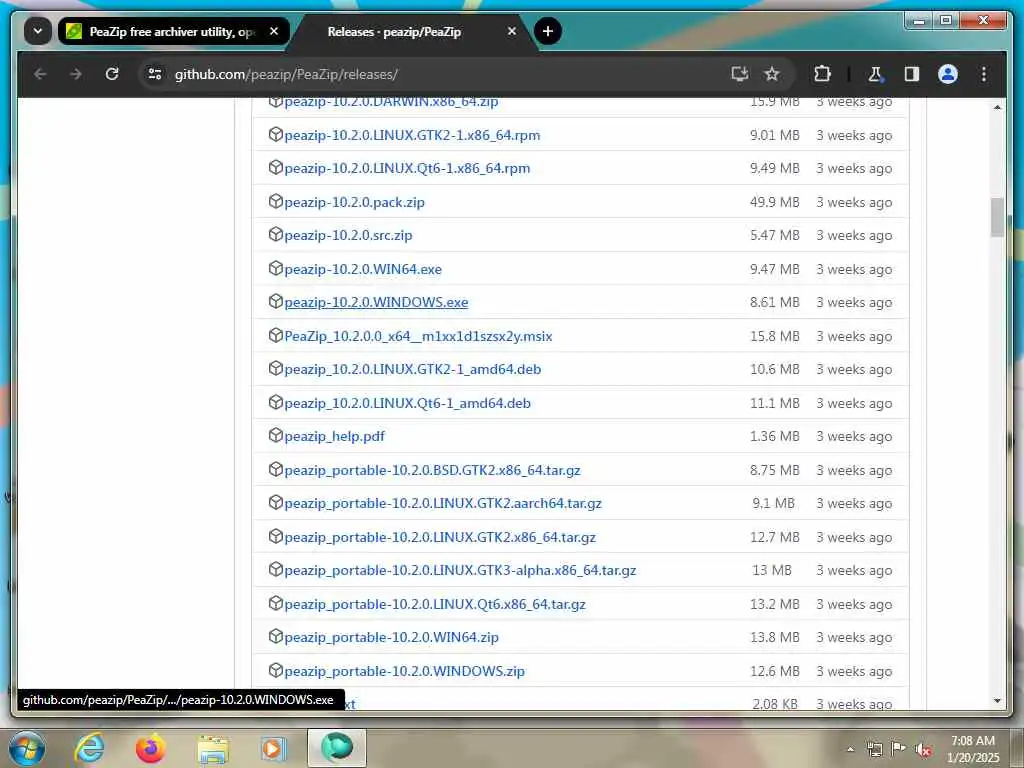Click package icon beside peazip-10.2.0.src.zip

point(276,234)
